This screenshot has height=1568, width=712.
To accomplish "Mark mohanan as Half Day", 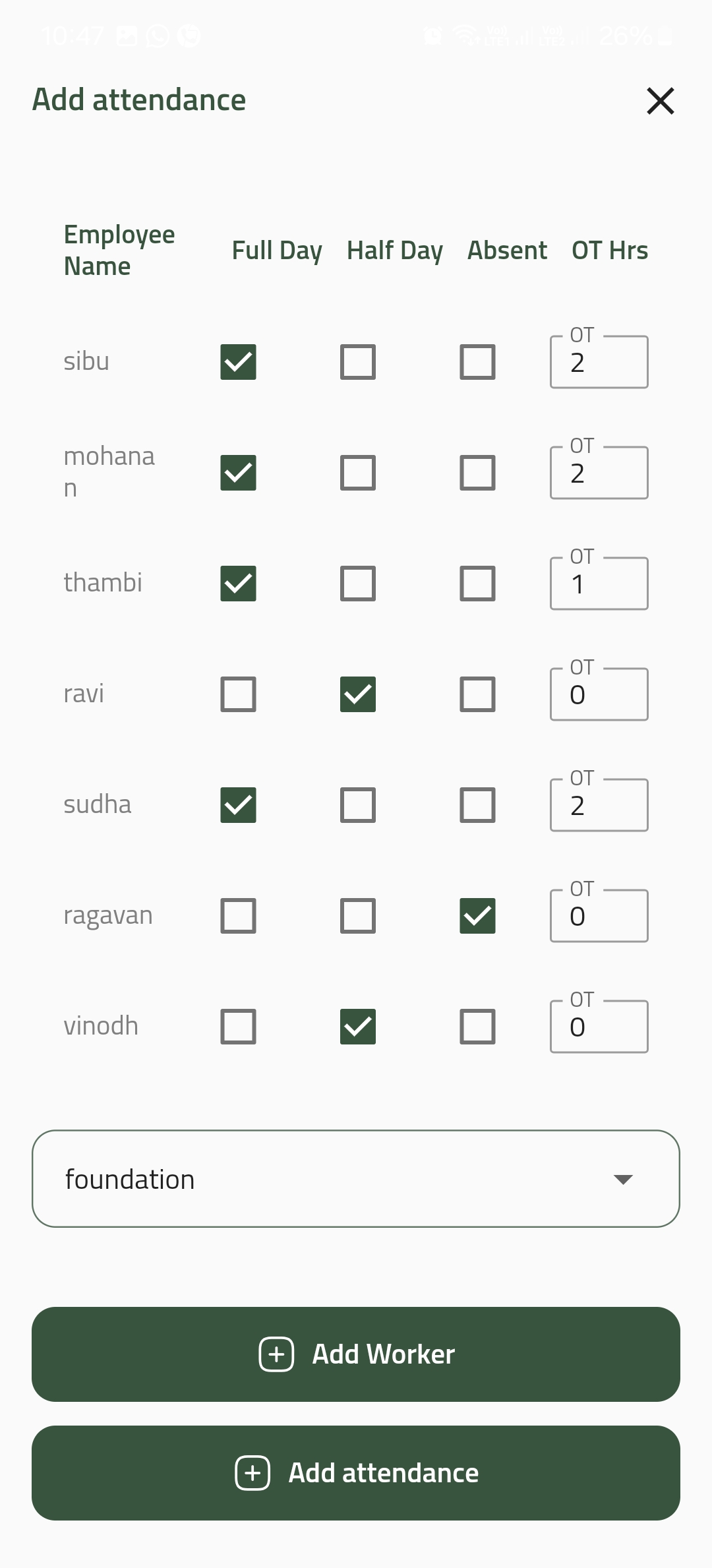I will [x=358, y=473].
